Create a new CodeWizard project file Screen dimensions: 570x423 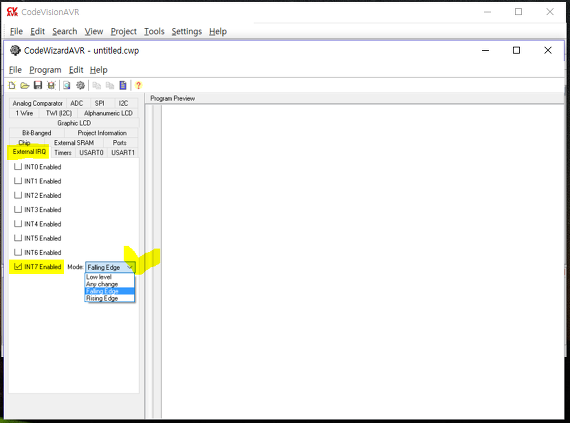[12, 85]
